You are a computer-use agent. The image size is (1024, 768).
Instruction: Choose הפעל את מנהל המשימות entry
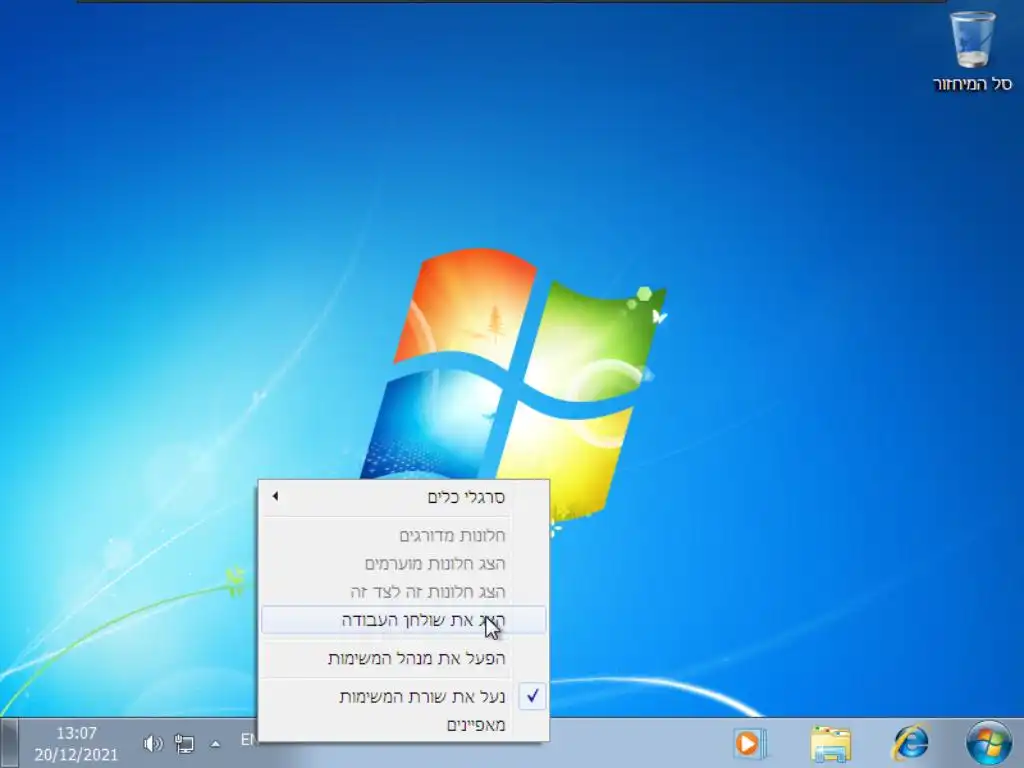(x=404, y=658)
